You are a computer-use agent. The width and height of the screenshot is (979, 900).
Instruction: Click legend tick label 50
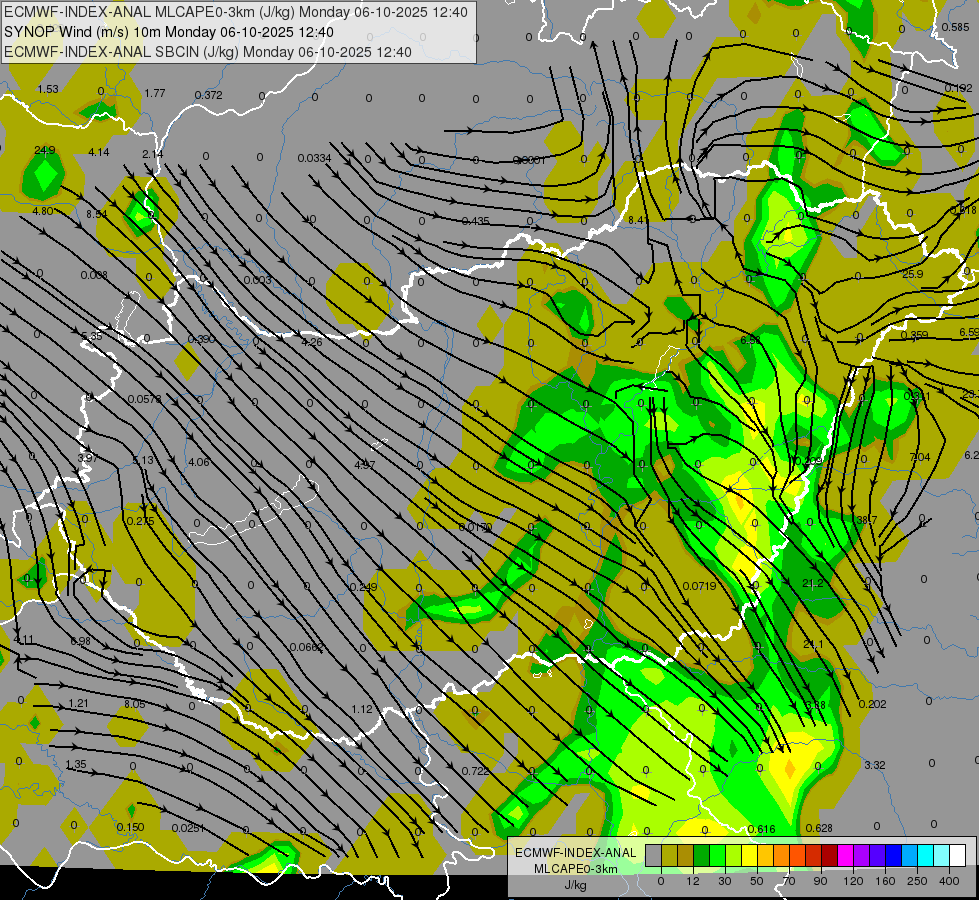pos(757,881)
